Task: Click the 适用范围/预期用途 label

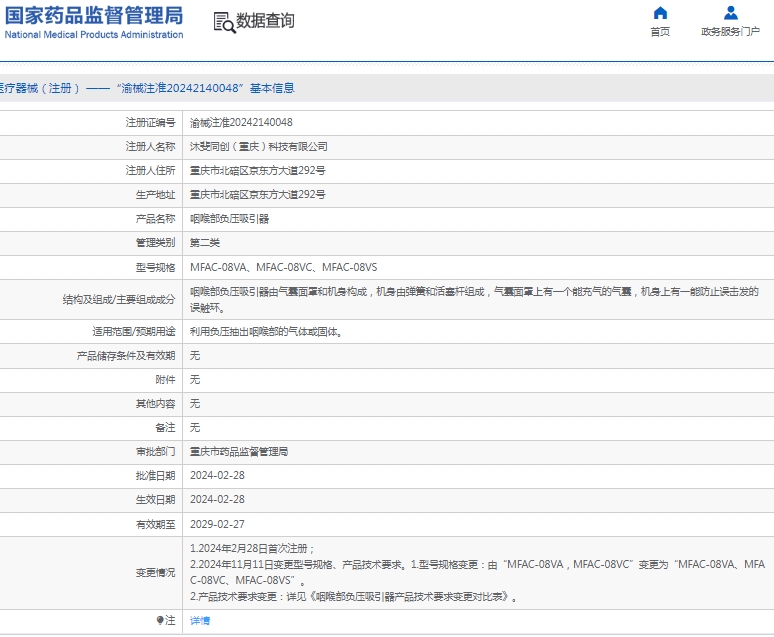Action: (x=134, y=332)
